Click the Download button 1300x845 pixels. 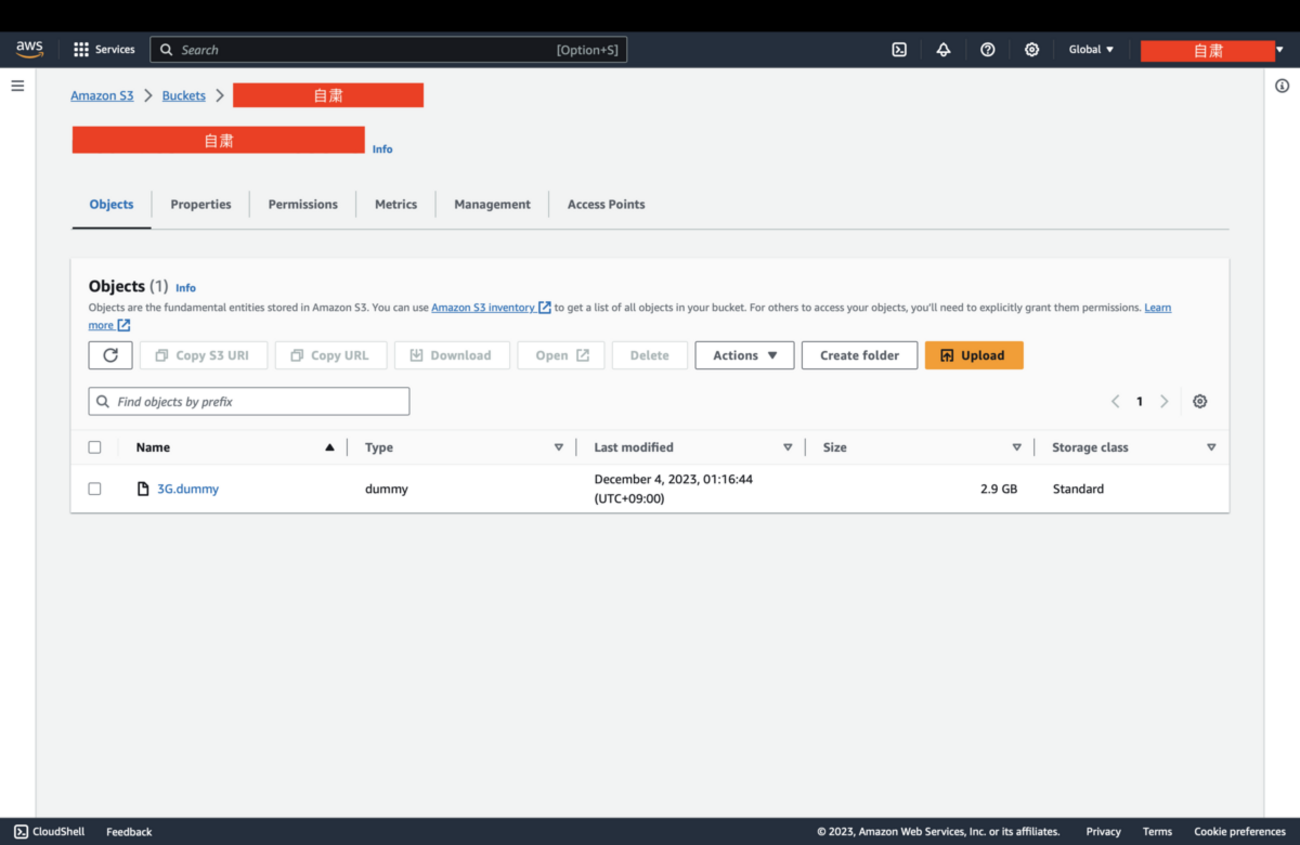click(452, 355)
